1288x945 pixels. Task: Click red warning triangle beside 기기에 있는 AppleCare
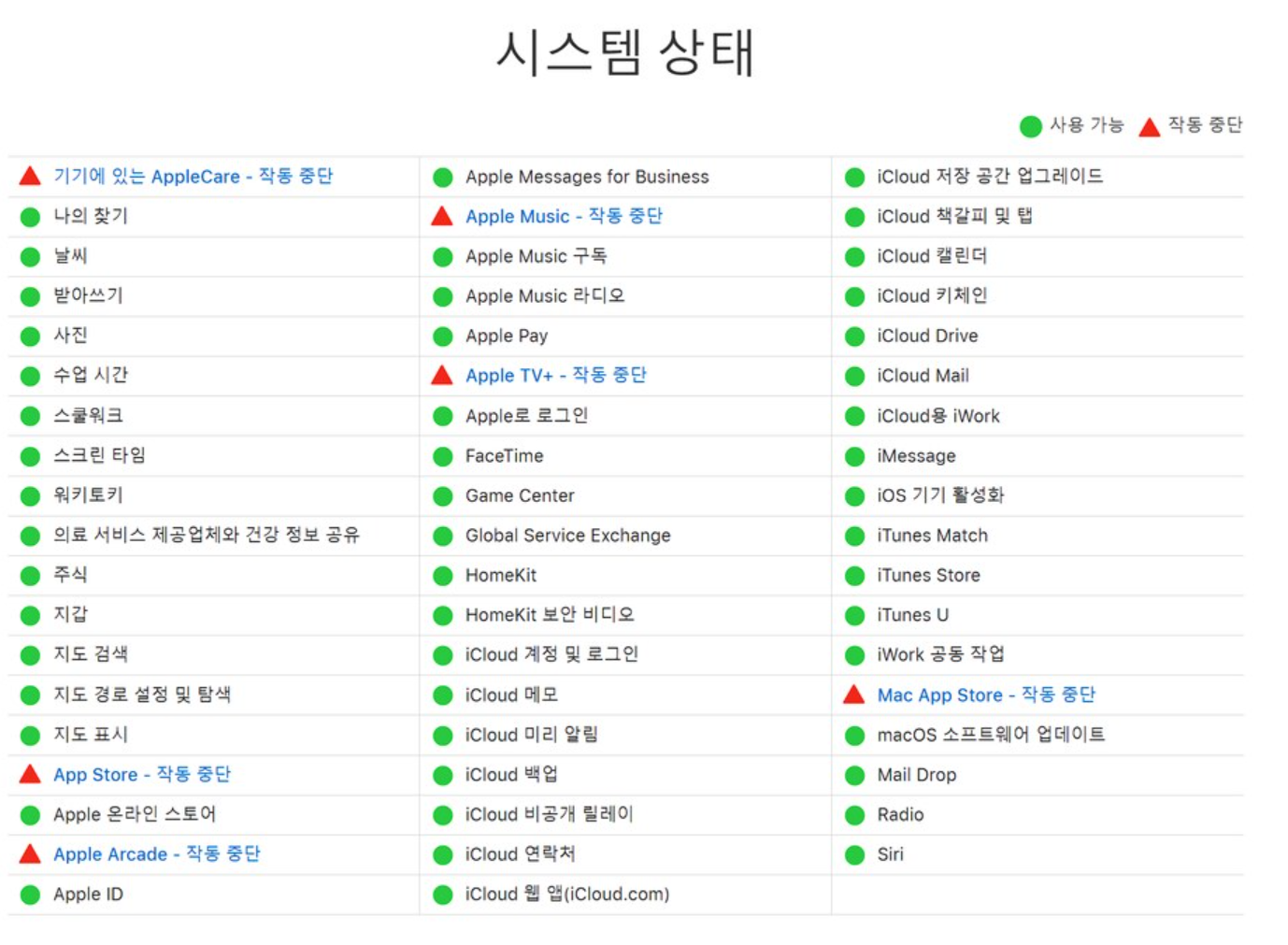click(30, 176)
